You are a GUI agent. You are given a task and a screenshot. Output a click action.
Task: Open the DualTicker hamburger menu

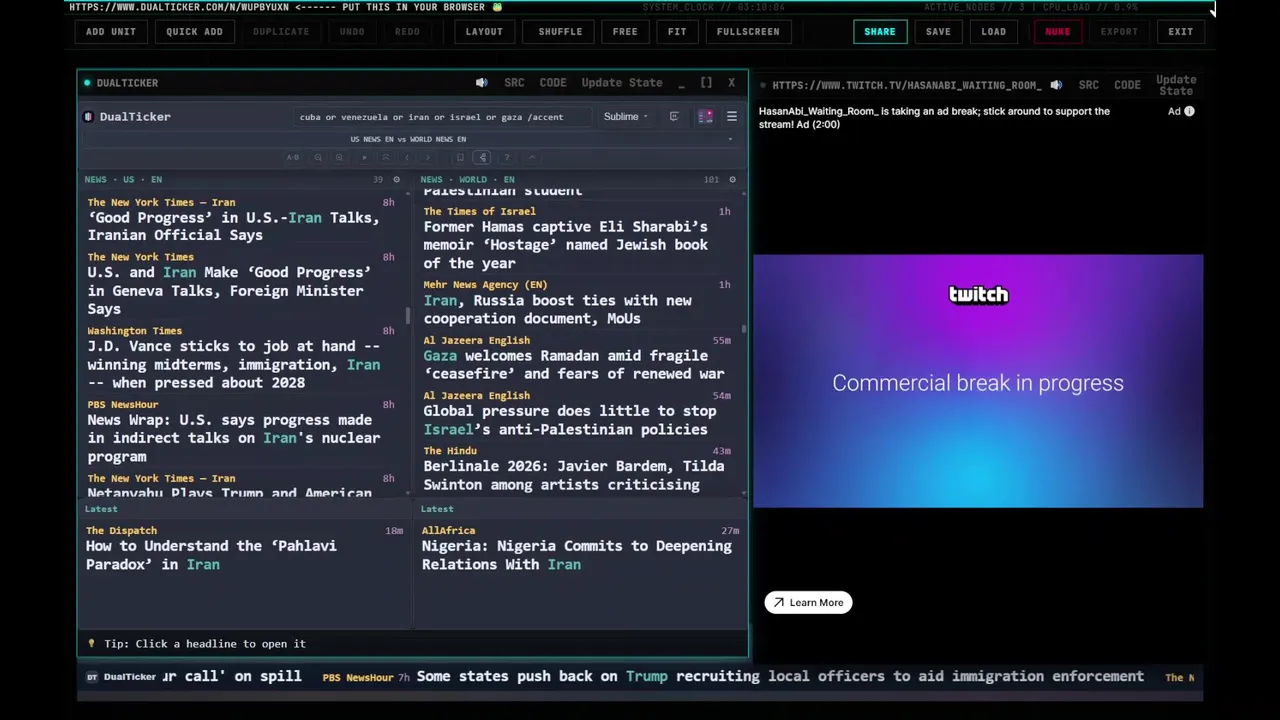pyautogui.click(x=731, y=117)
